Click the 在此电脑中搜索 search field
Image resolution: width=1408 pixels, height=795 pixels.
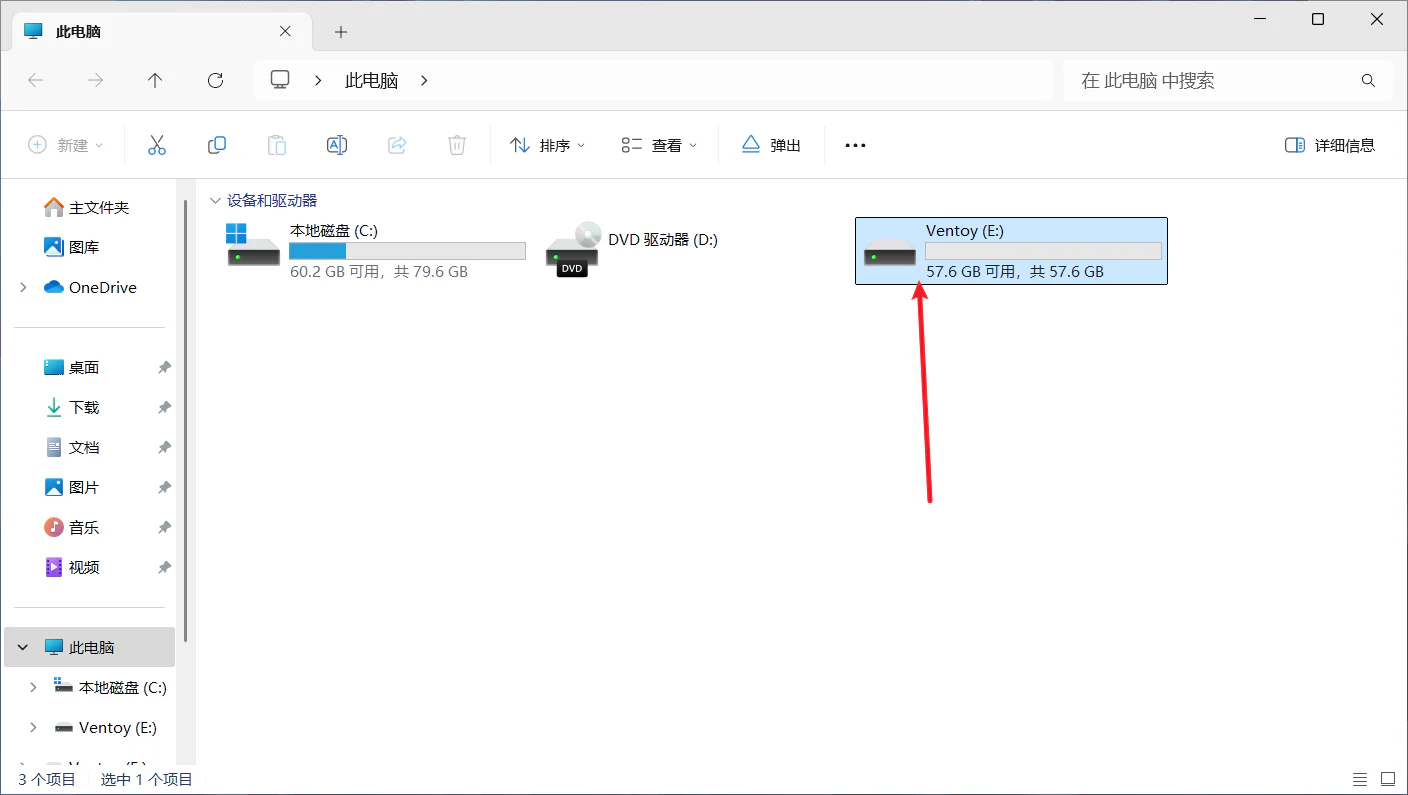click(1228, 80)
